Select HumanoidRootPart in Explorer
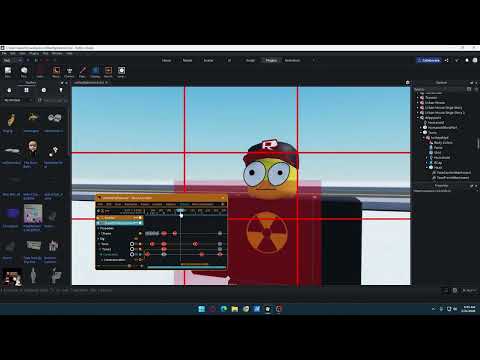The height and width of the screenshot is (360, 480). click(x=442, y=128)
